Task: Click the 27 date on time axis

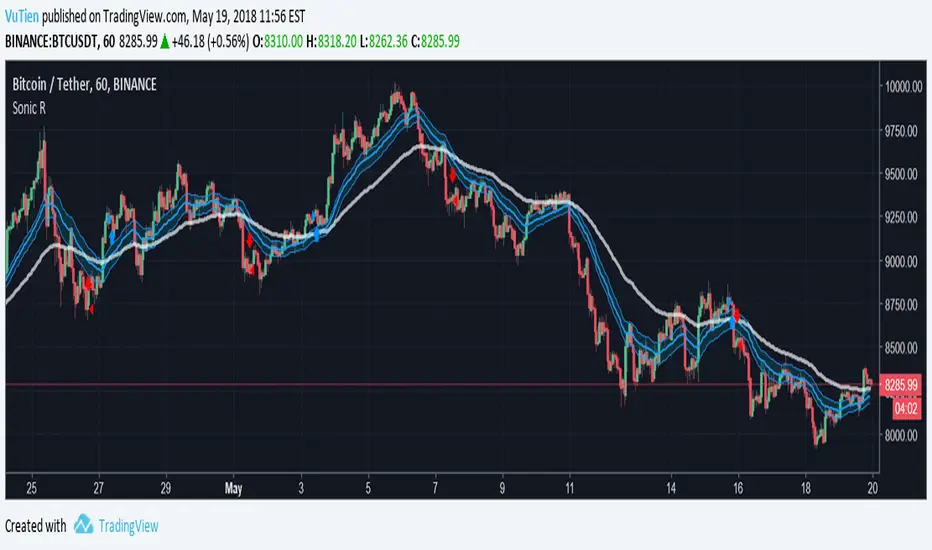Action: [98, 488]
